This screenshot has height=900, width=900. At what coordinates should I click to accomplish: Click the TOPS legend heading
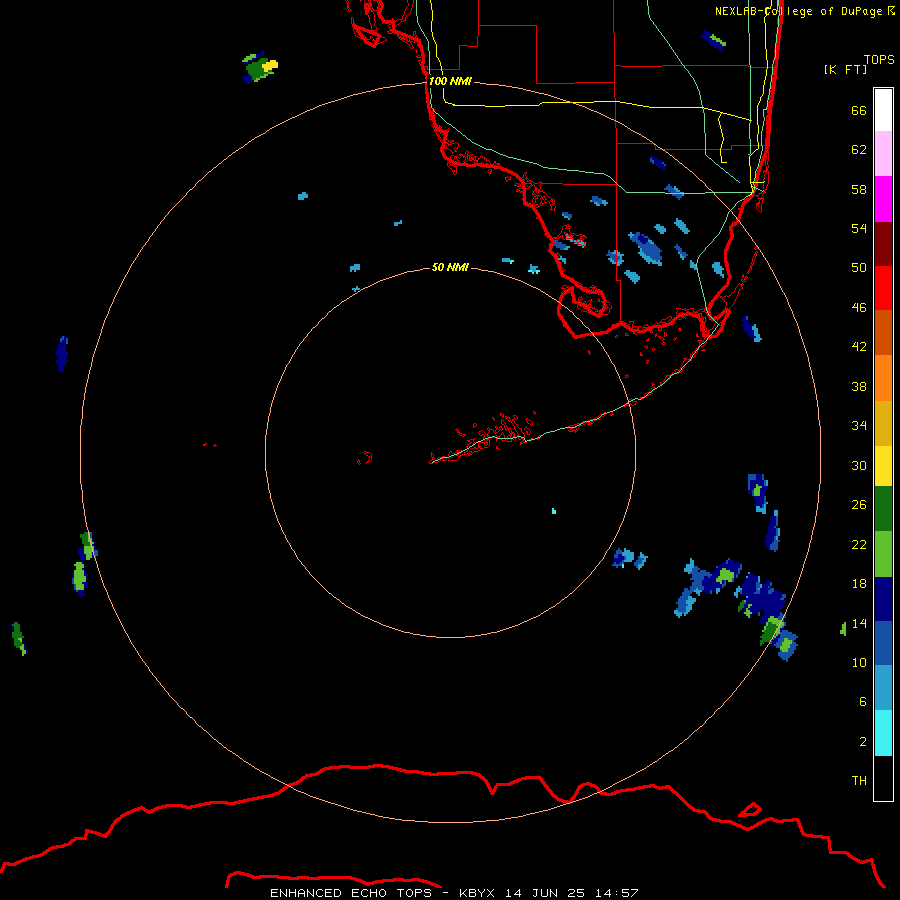[879, 60]
